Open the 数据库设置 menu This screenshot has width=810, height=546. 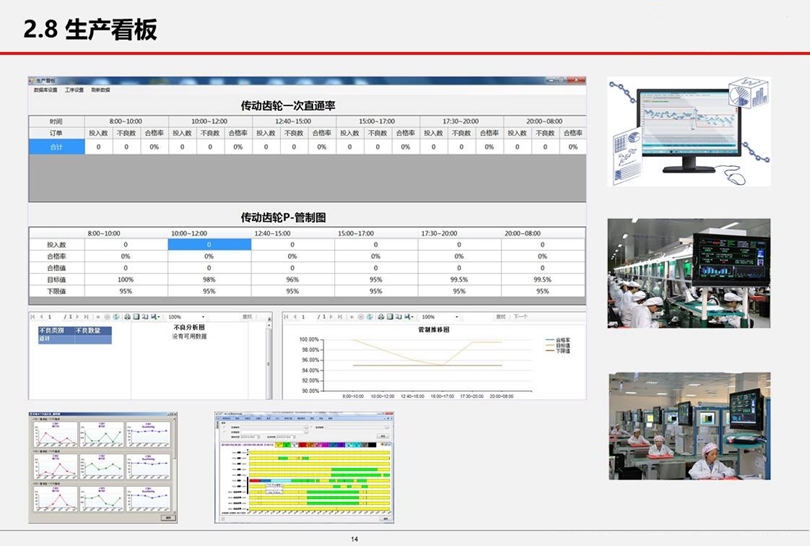pos(44,90)
